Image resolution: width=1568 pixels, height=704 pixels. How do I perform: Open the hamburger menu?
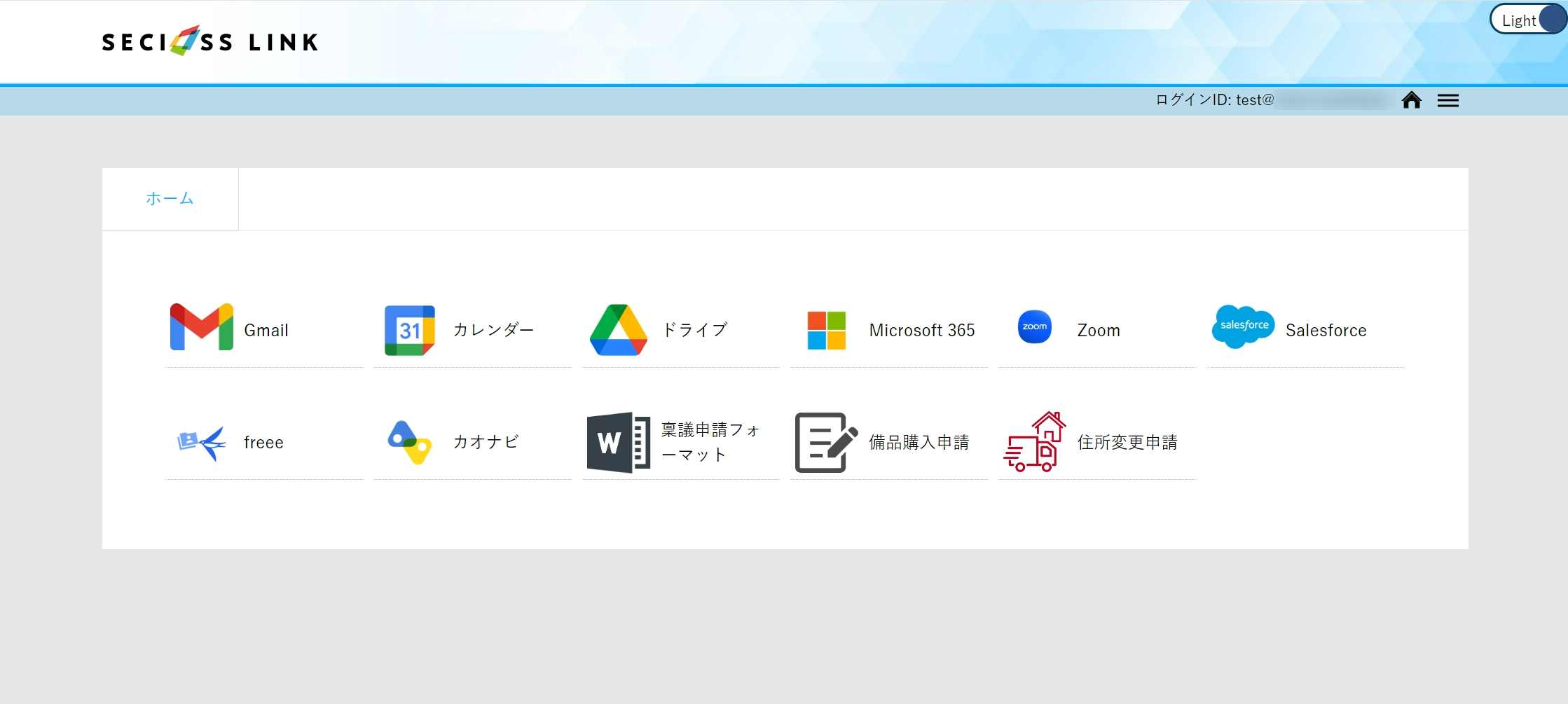click(x=1447, y=101)
